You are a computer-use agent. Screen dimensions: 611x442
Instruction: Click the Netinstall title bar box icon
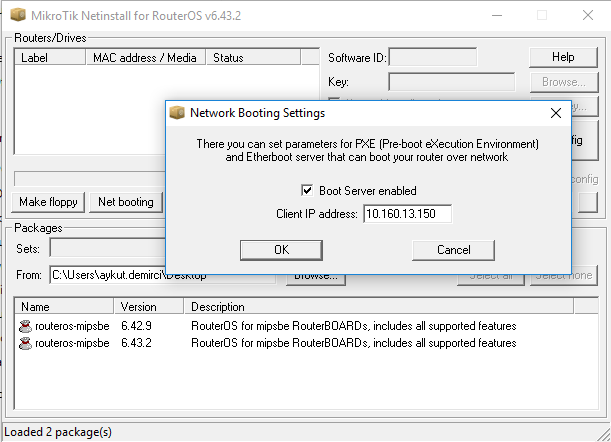(18, 15)
